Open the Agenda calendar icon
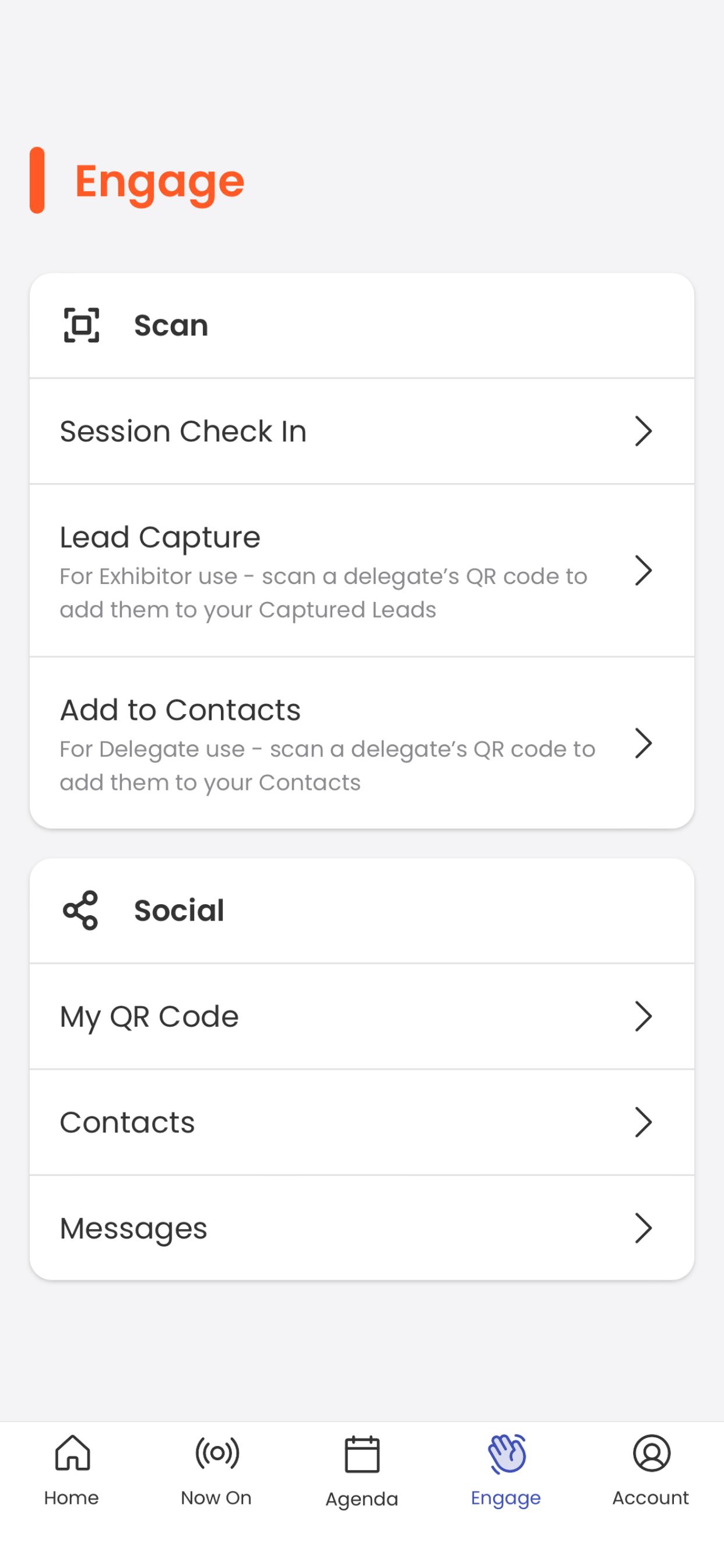Image resolution: width=724 pixels, height=1568 pixels. coord(362,1454)
